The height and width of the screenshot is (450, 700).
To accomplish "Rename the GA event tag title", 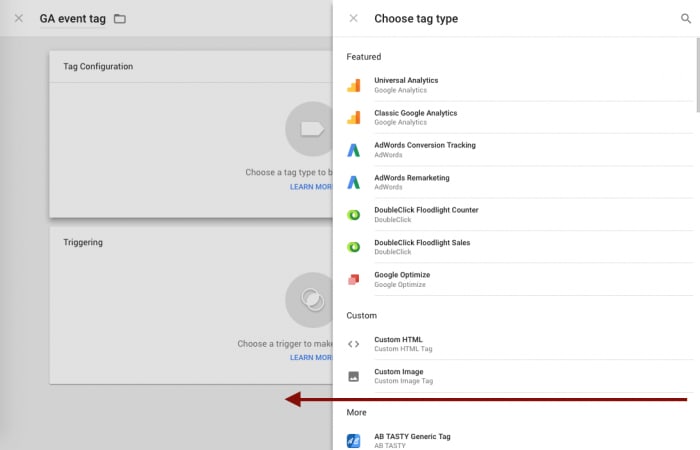I will click(x=73, y=19).
